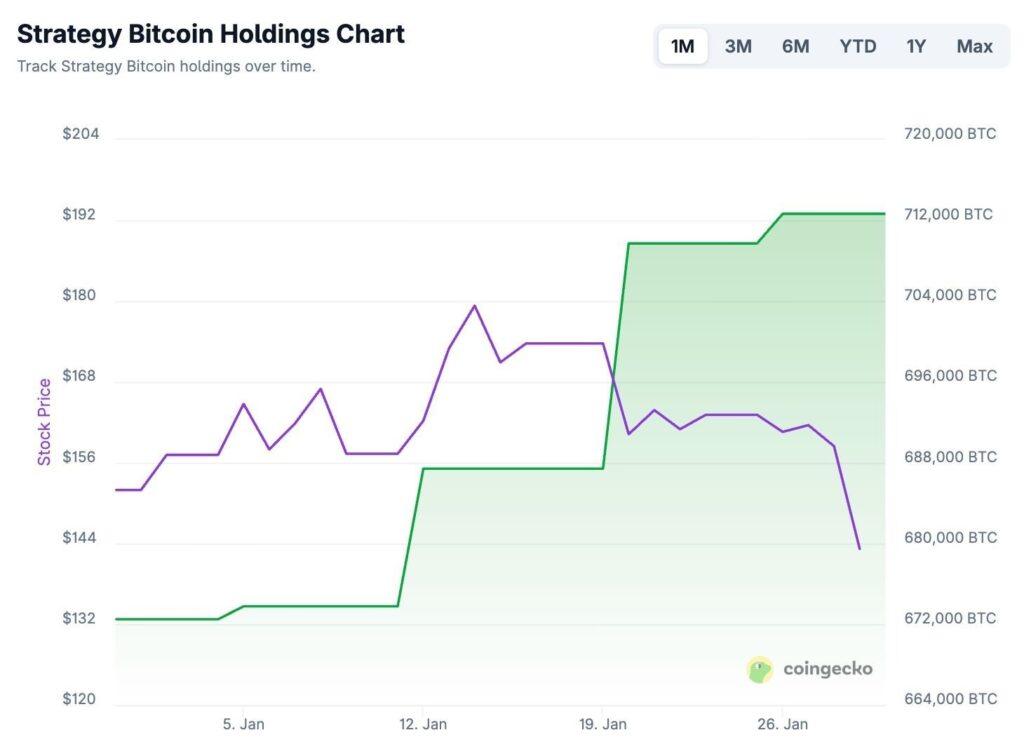Click the CoinGecko gecko logo icon
The image size is (1024, 749).
[761, 669]
